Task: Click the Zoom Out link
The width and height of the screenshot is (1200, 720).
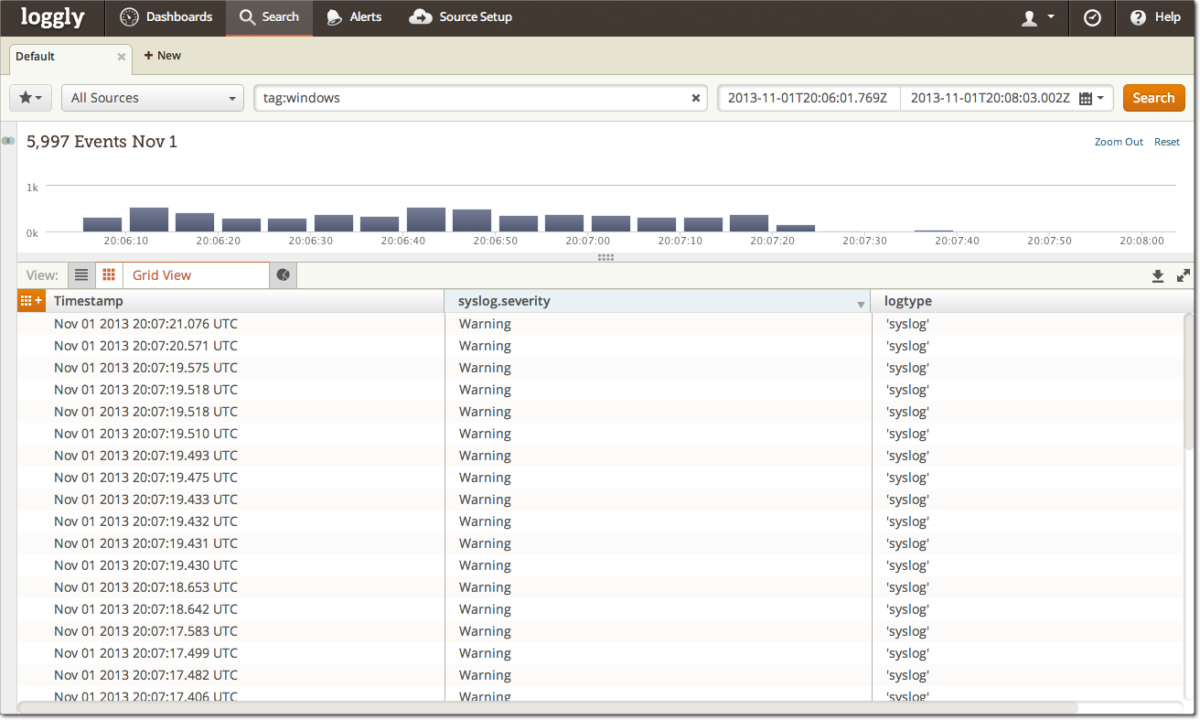Action: coord(1118,141)
